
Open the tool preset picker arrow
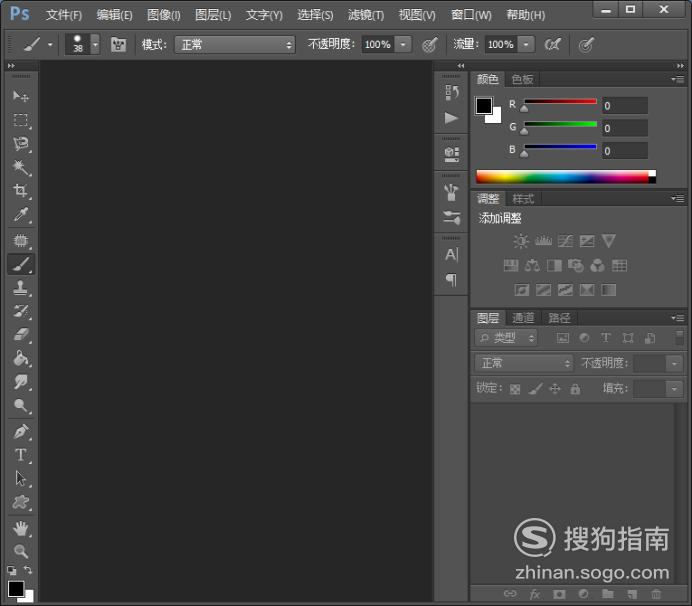point(50,45)
